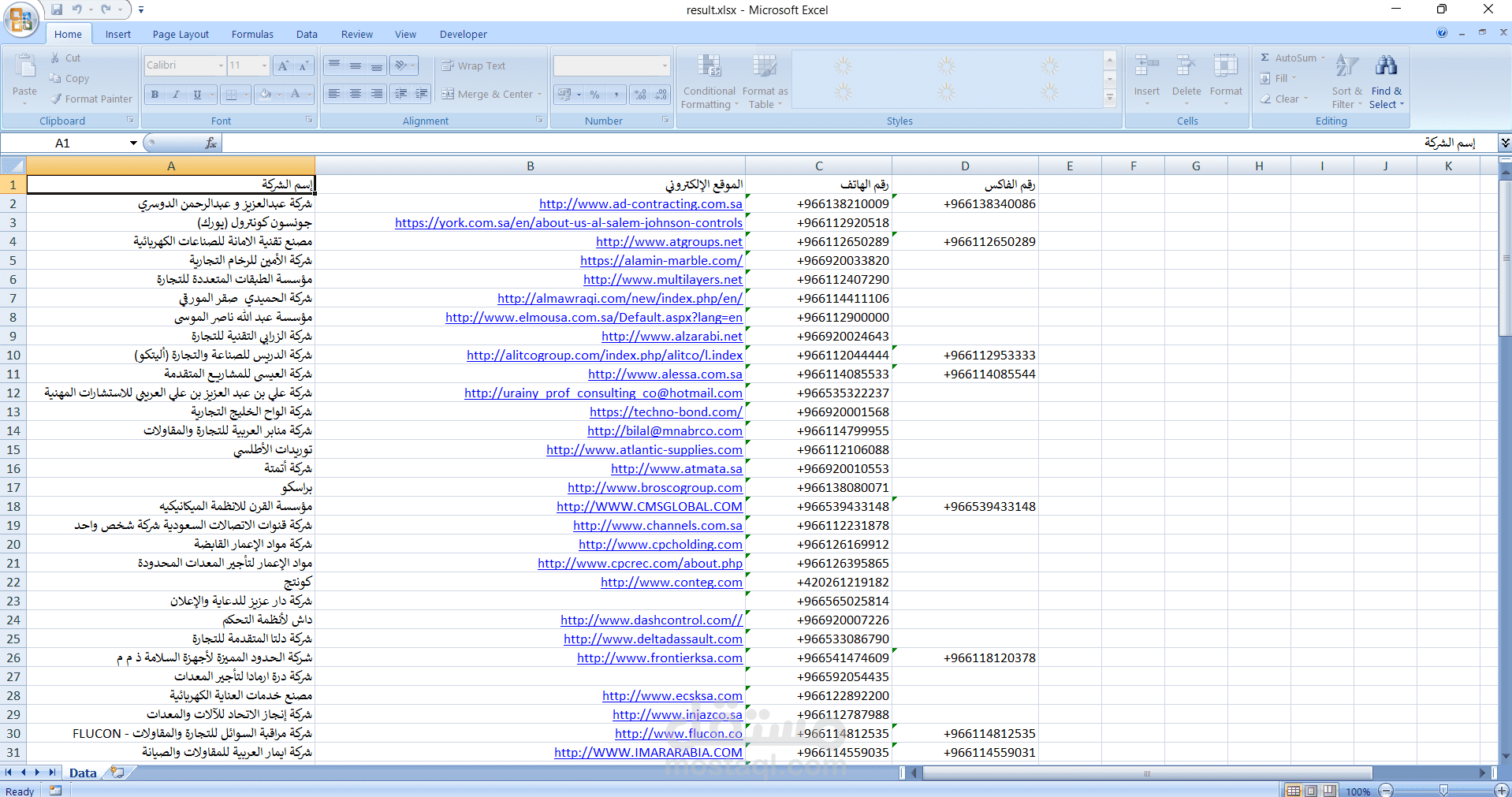Toggle Bold formatting
The height and width of the screenshot is (797, 1512).
(155, 95)
